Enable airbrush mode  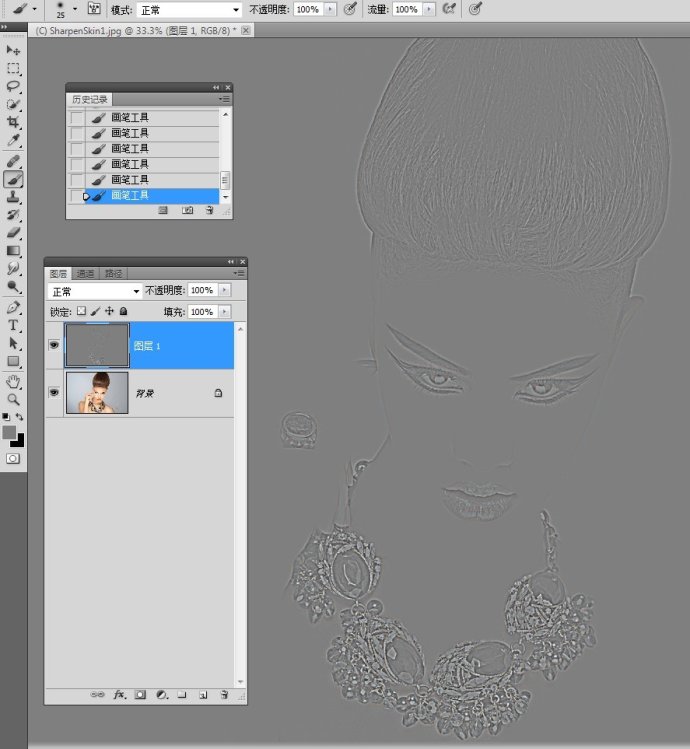coord(449,9)
